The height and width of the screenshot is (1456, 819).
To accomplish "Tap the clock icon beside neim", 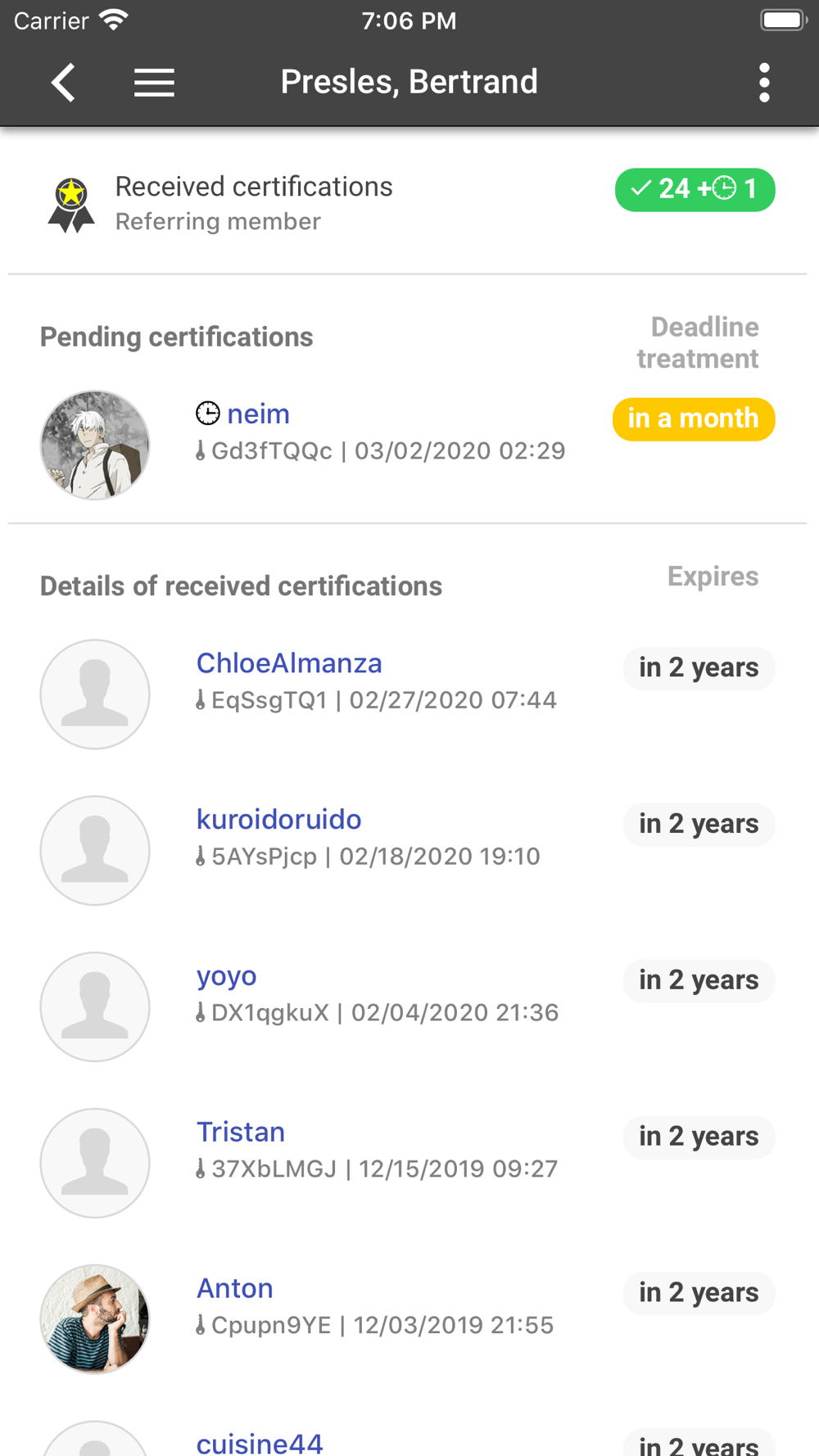I will pos(208,414).
